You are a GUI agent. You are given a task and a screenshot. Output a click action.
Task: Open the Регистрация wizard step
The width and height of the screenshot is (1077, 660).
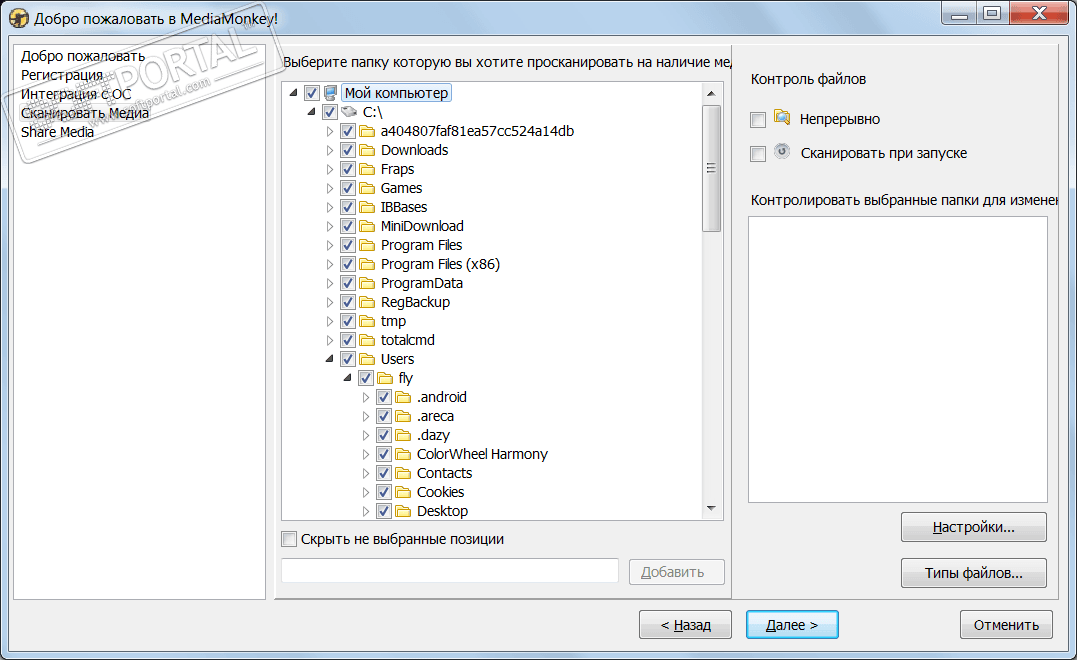tap(62, 75)
